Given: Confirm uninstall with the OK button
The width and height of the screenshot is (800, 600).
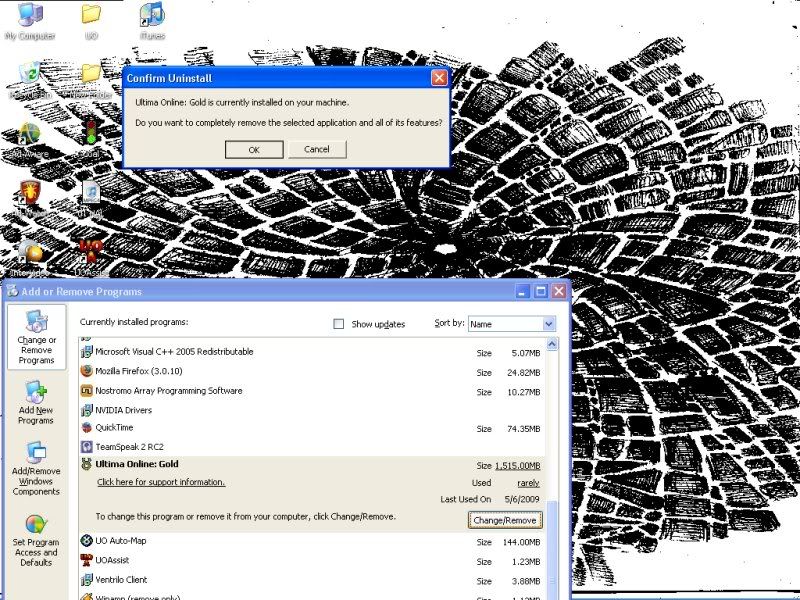Looking at the screenshot, I should pos(254,149).
